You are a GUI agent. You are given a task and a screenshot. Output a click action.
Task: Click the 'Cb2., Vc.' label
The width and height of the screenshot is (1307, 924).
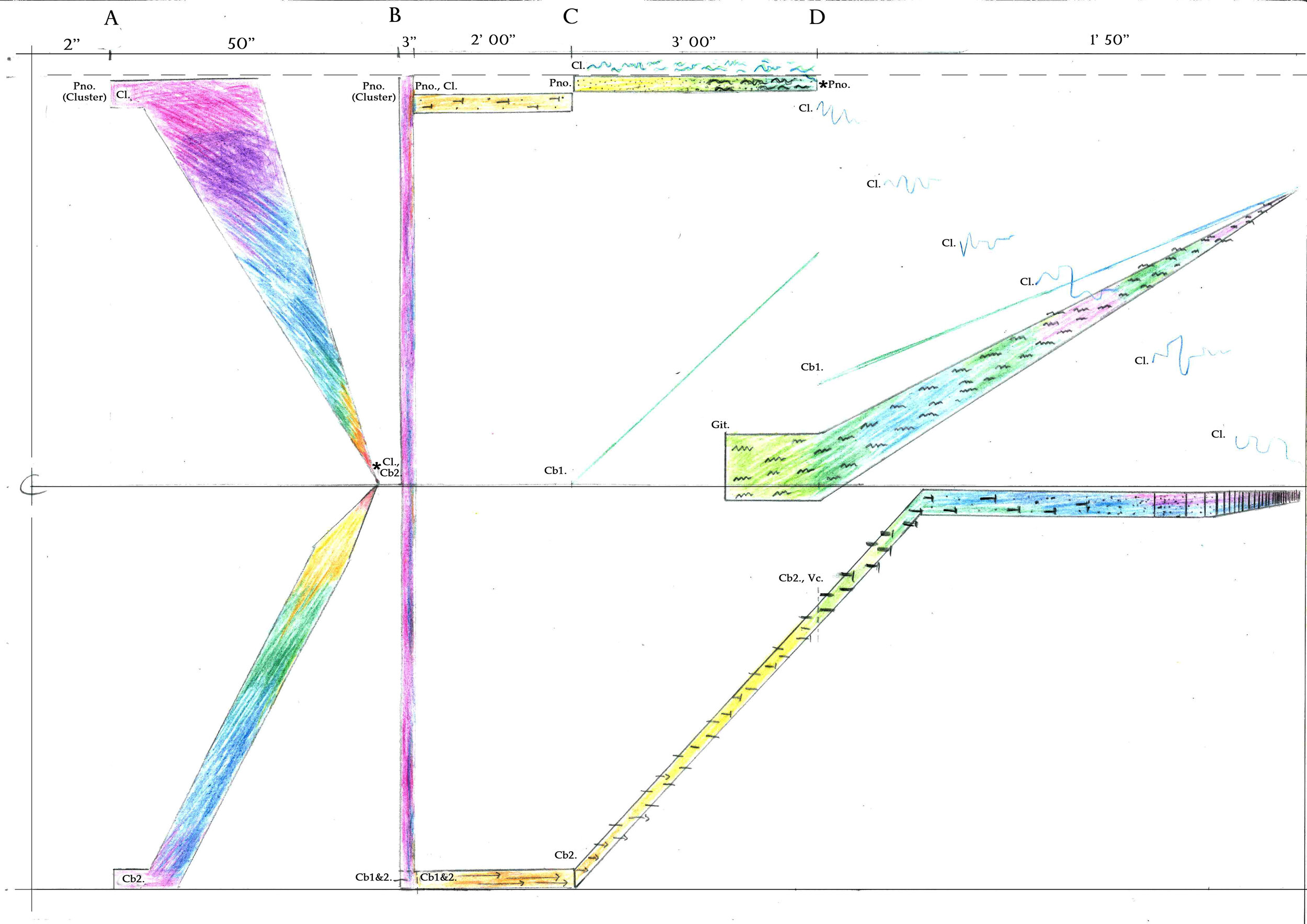click(x=801, y=577)
